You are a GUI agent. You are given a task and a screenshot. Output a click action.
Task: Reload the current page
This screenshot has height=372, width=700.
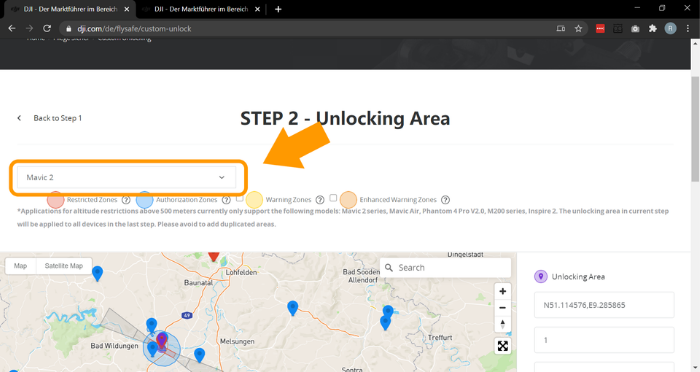click(47, 29)
